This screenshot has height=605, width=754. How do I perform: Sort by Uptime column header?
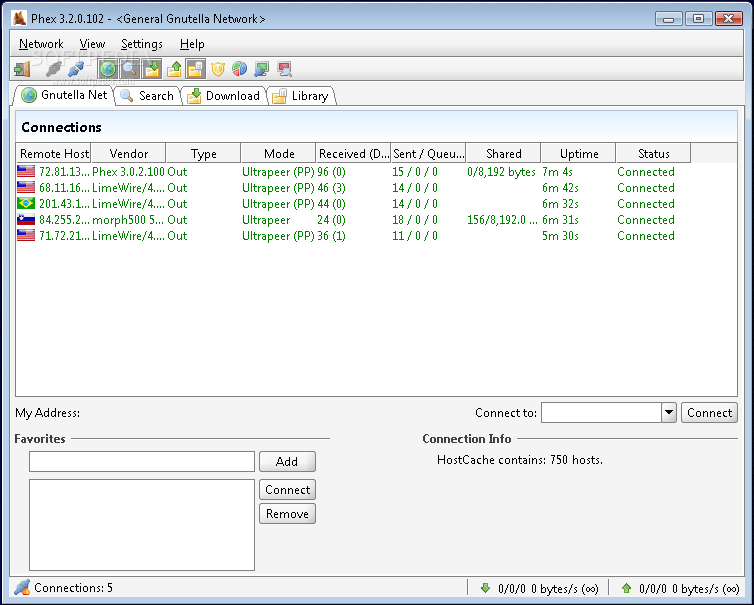coord(579,153)
